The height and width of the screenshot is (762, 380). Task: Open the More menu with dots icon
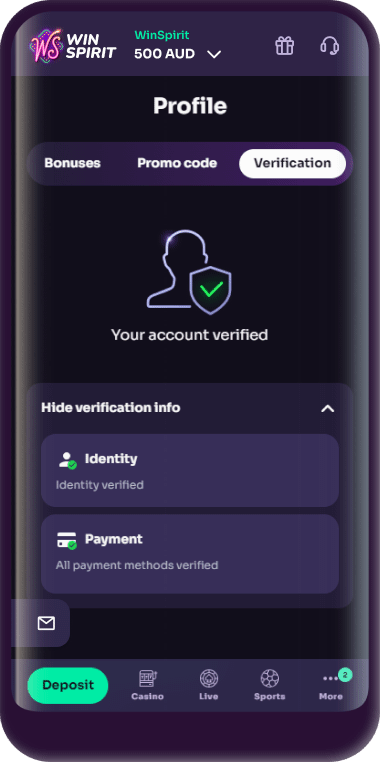pyautogui.click(x=331, y=678)
